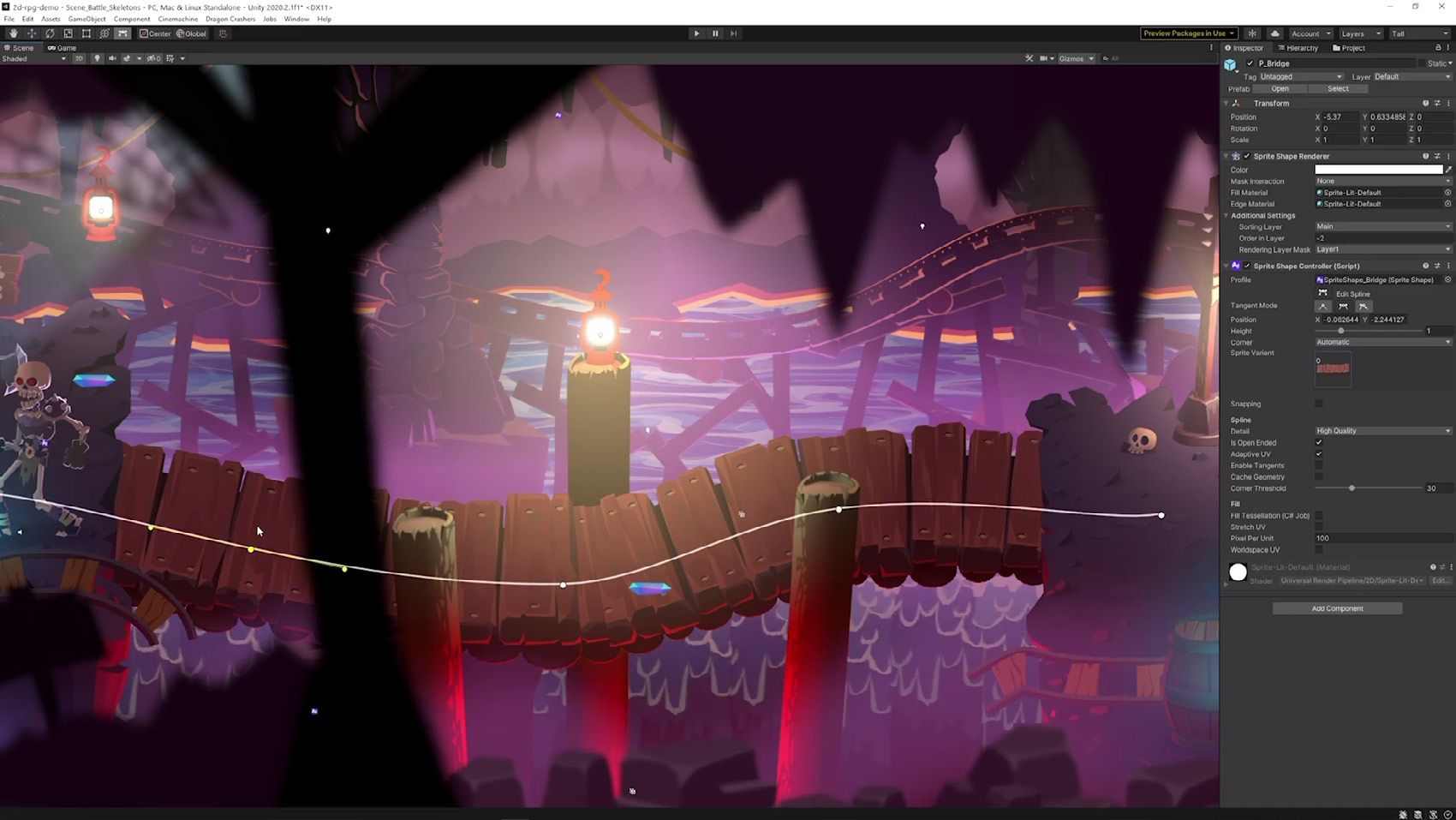Viewport: 1456px width, 820px height.
Task: Select the Rotate tool
Action: (x=50, y=33)
